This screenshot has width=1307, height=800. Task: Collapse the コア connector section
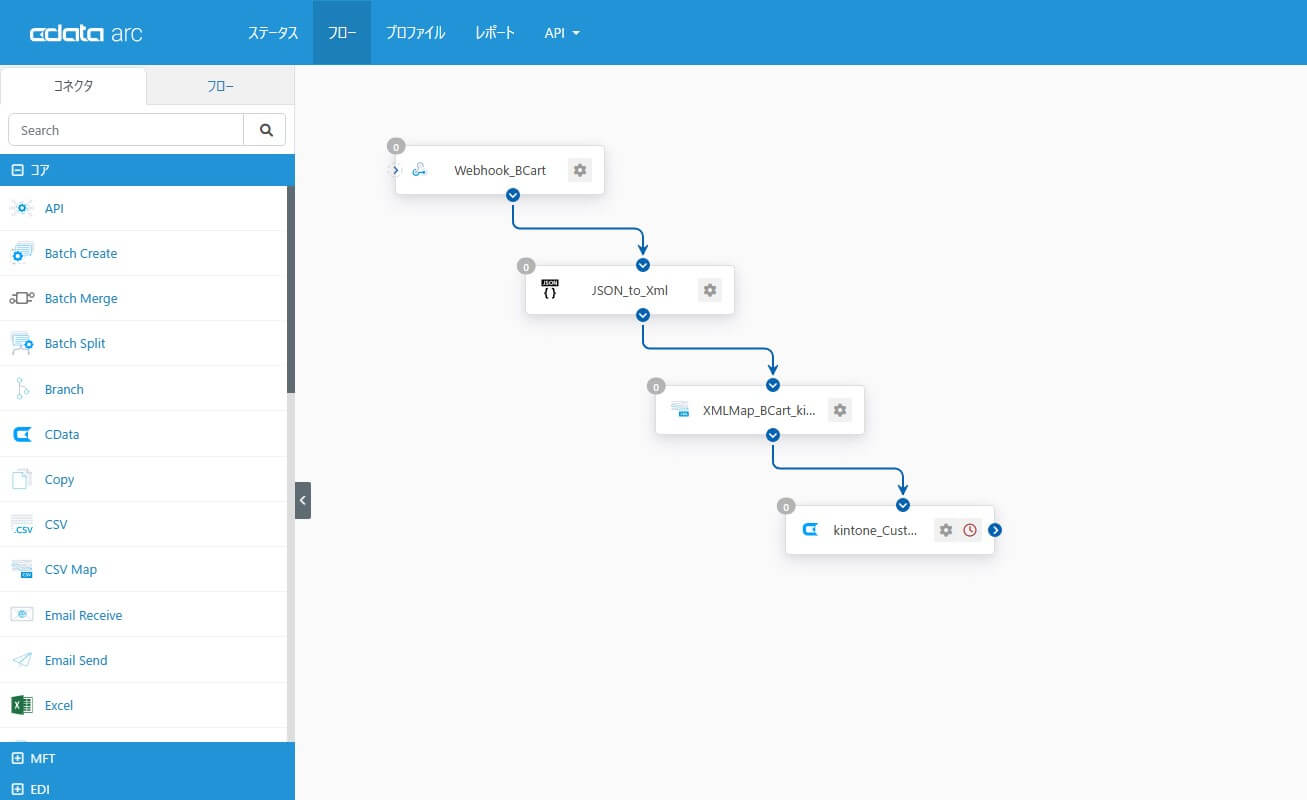point(147,170)
